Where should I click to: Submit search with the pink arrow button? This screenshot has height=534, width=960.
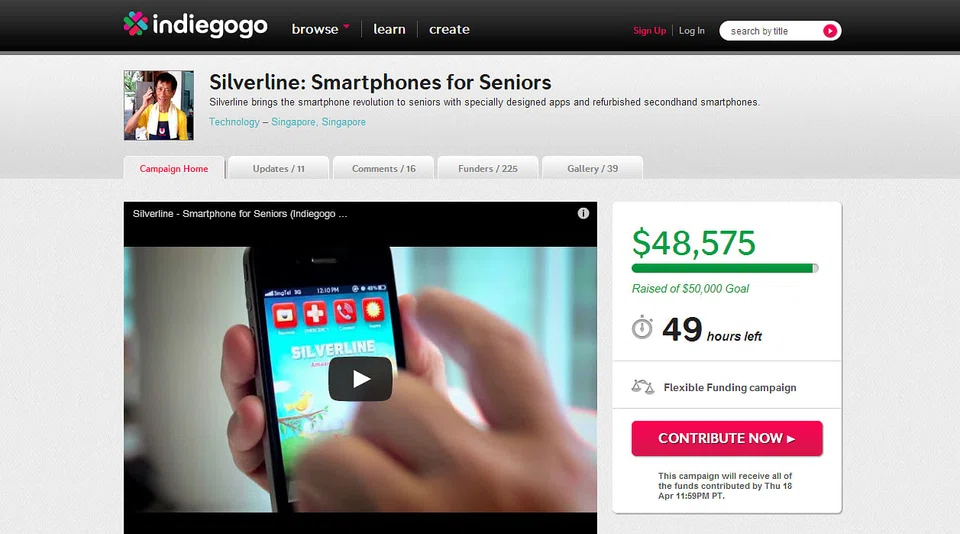point(830,31)
